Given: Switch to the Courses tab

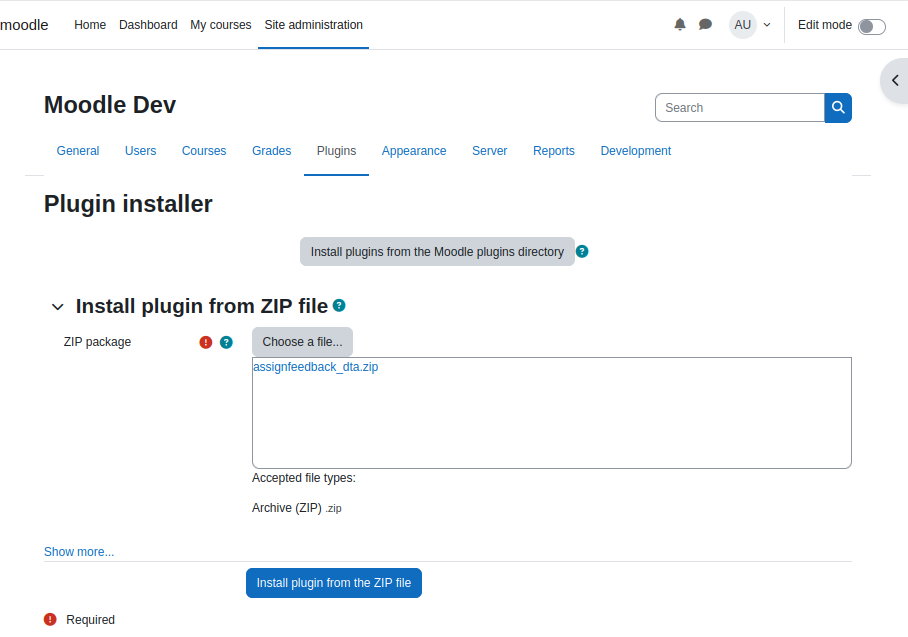Looking at the screenshot, I should (204, 151).
